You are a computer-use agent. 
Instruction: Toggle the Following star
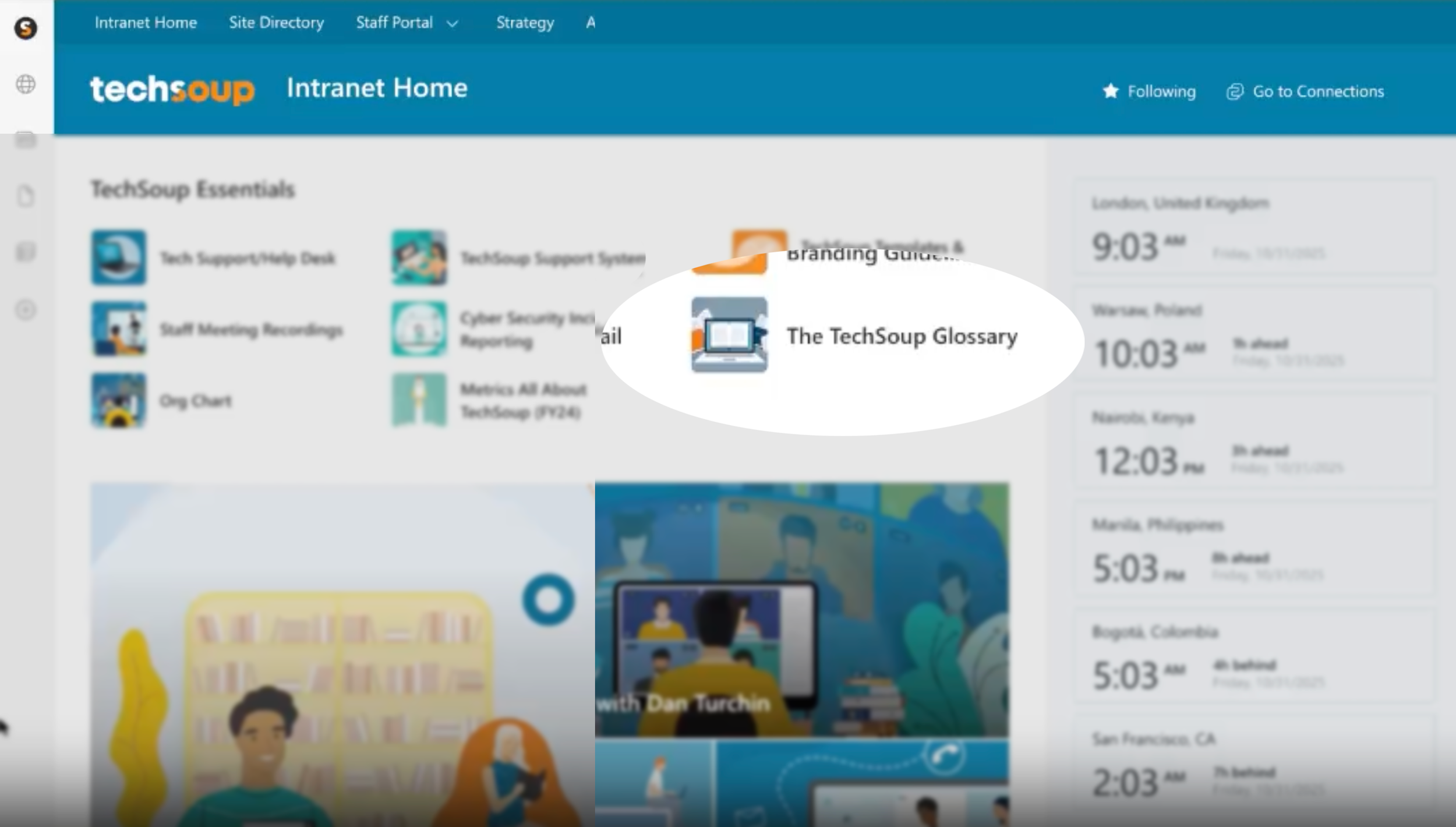[1111, 91]
